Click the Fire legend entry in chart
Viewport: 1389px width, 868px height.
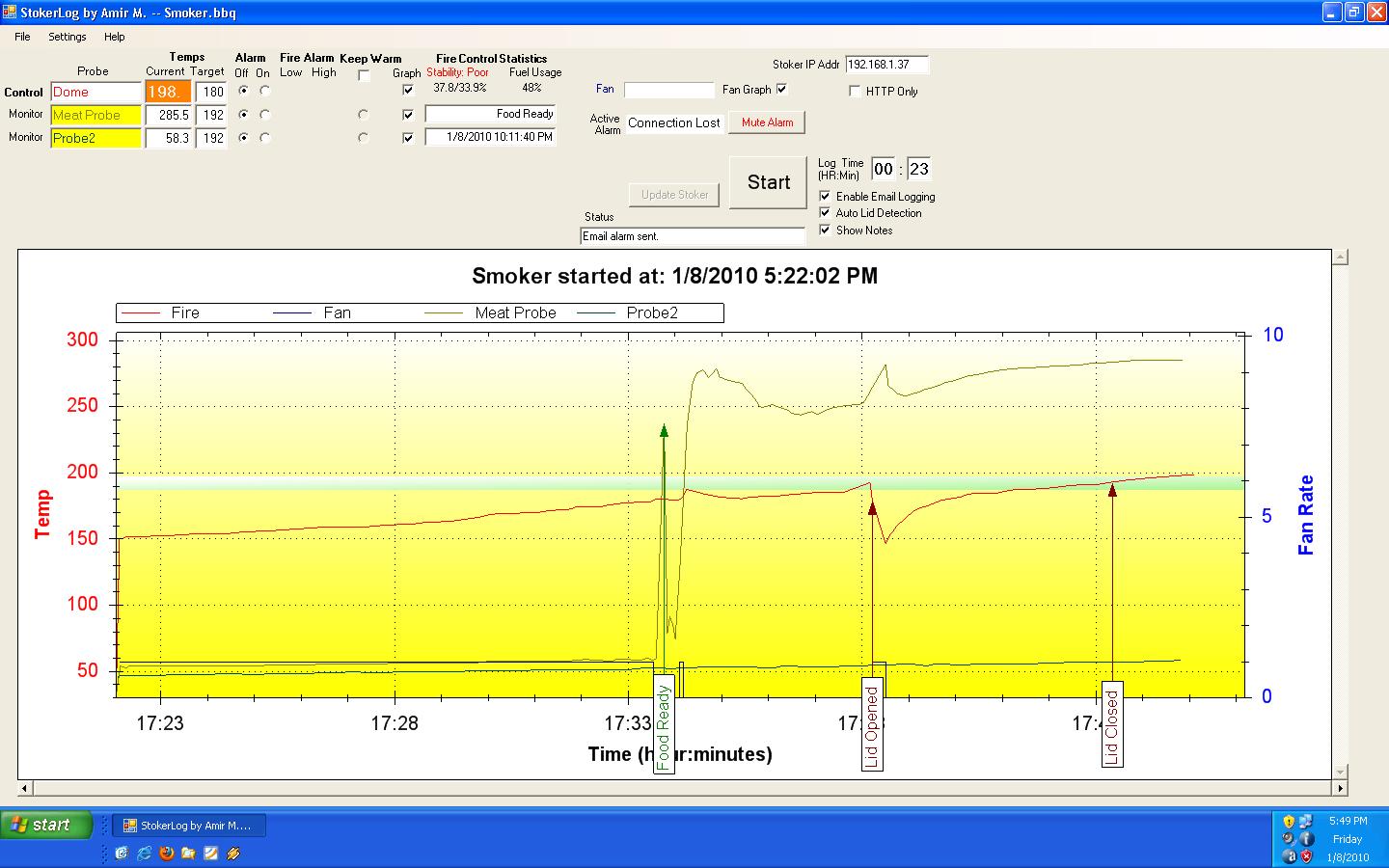pos(160,312)
